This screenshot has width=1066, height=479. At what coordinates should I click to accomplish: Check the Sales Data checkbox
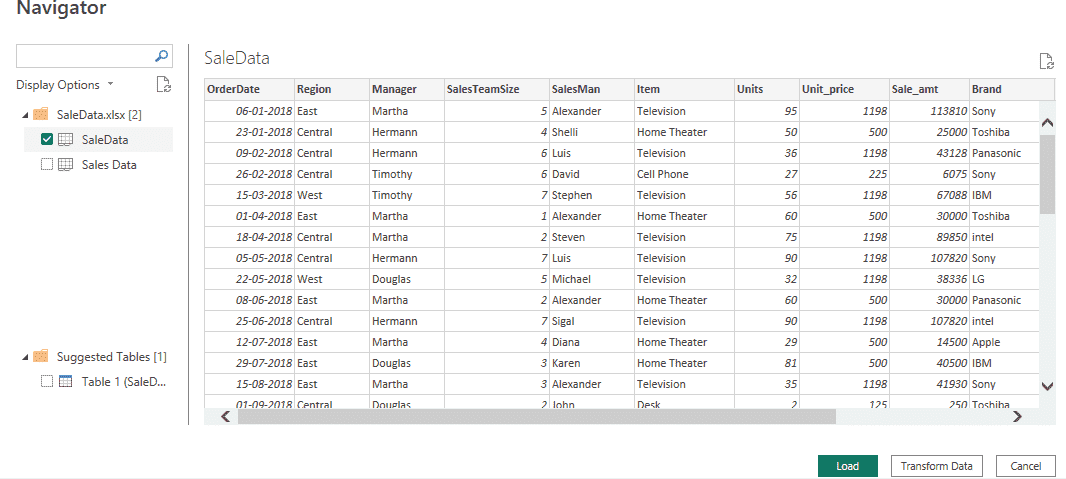pyautogui.click(x=47, y=165)
